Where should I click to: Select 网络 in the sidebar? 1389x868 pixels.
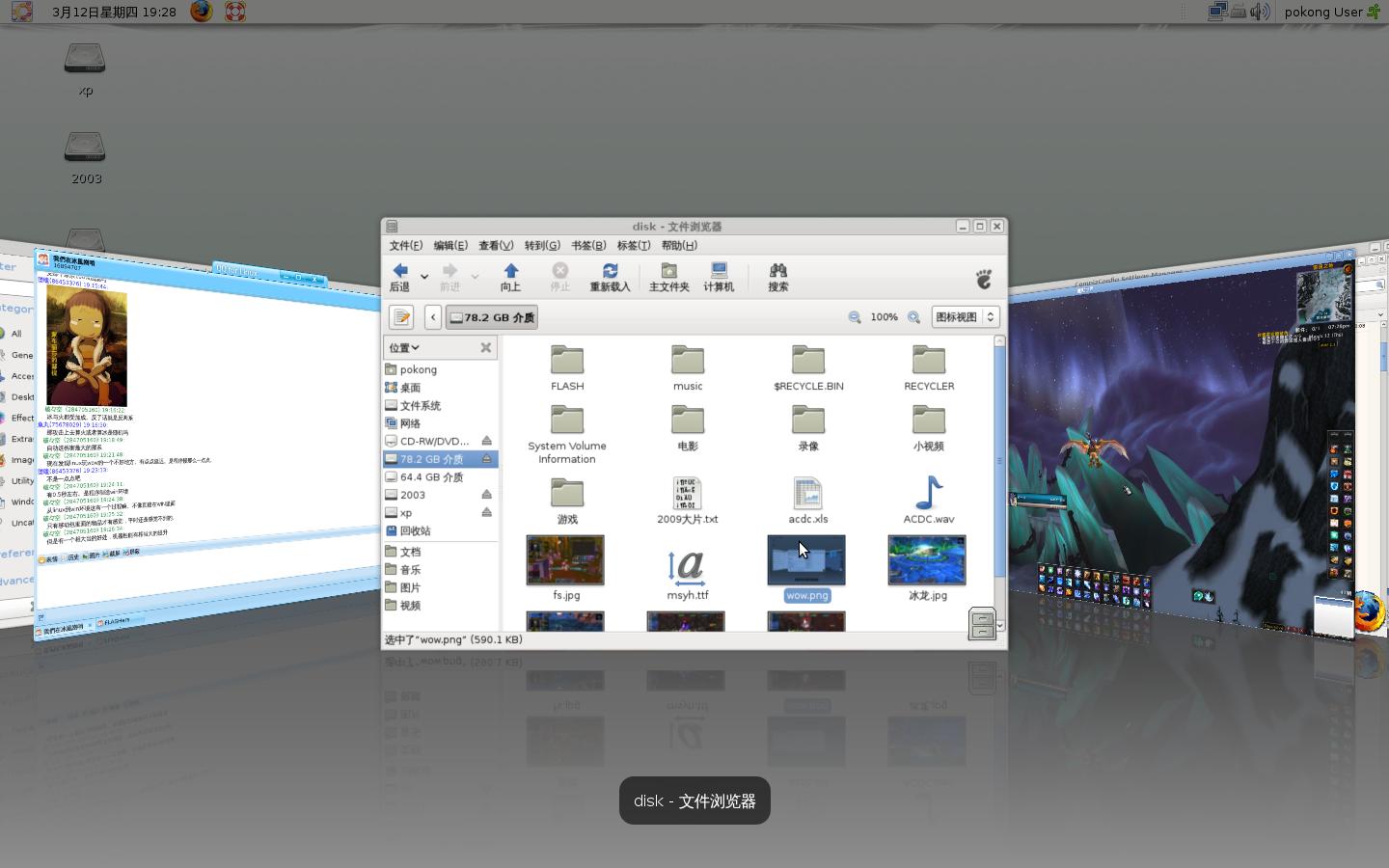click(x=441, y=423)
